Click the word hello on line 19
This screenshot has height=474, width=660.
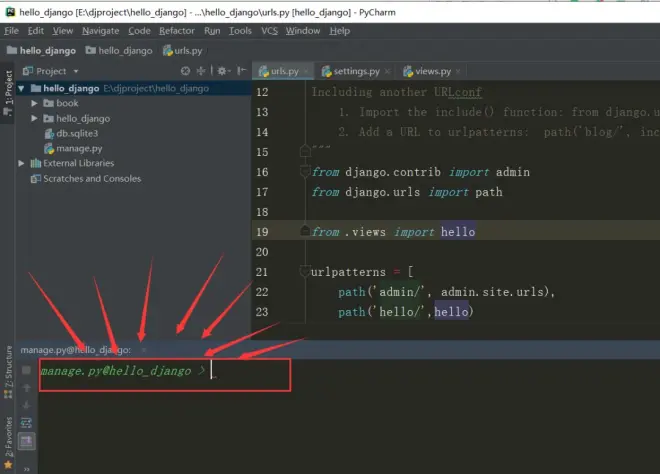pyautogui.click(x=458, y=232)
